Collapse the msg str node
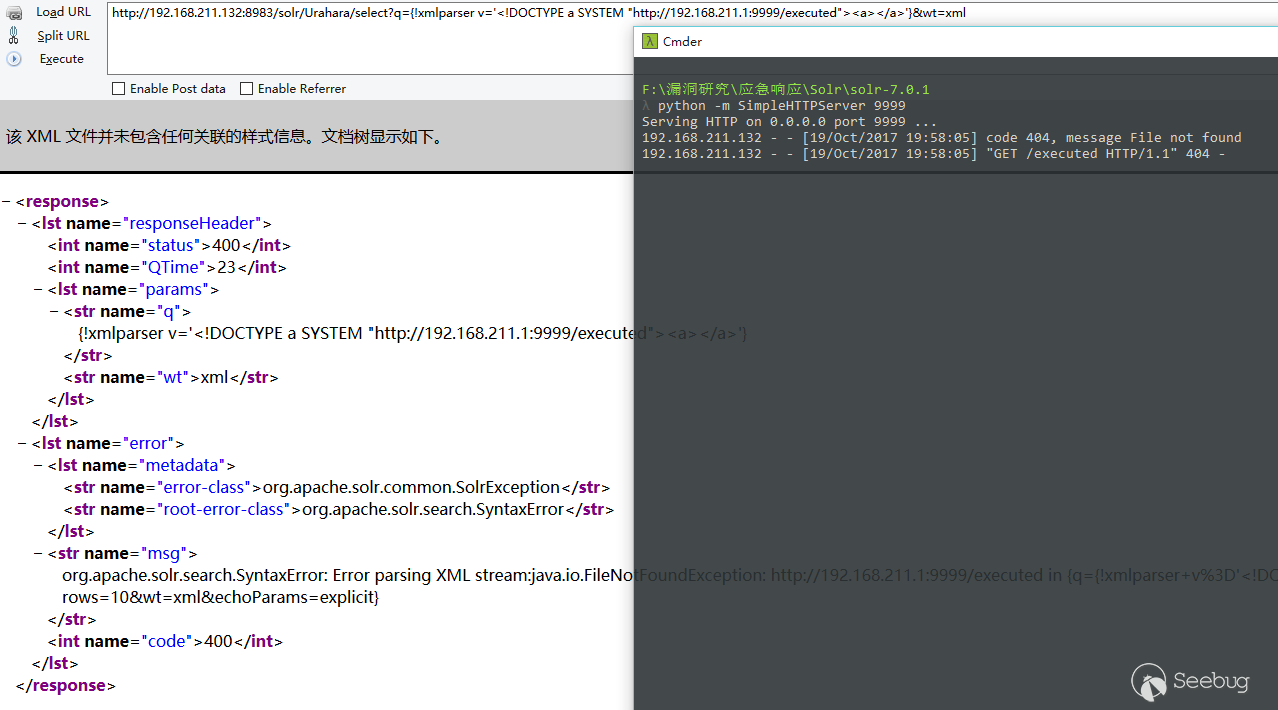 pos(38,554)
